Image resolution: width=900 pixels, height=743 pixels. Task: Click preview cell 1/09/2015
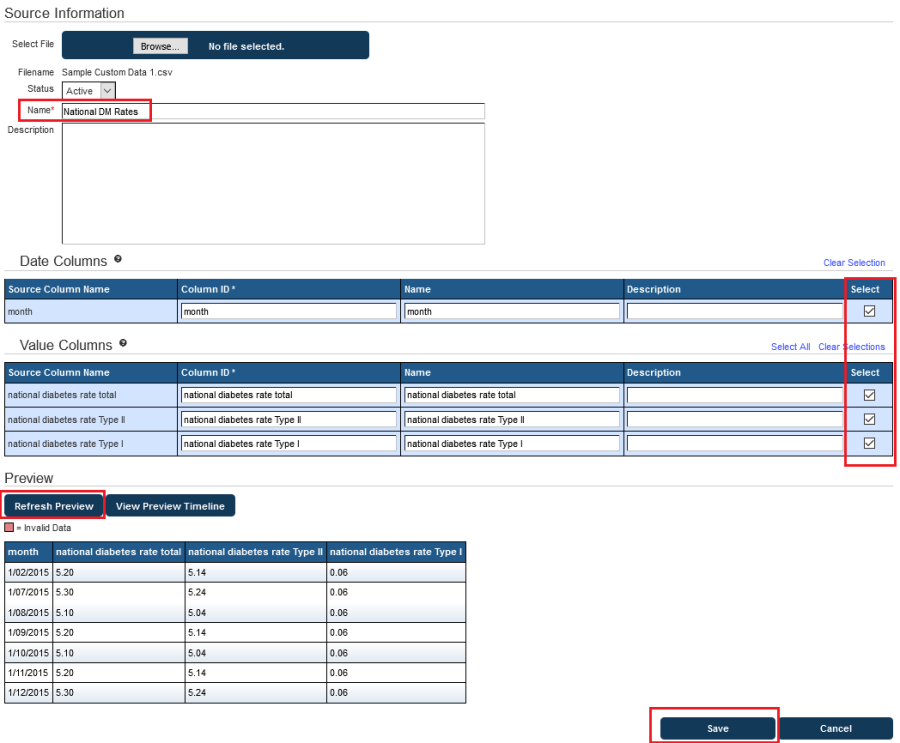(x=29, y=632)
